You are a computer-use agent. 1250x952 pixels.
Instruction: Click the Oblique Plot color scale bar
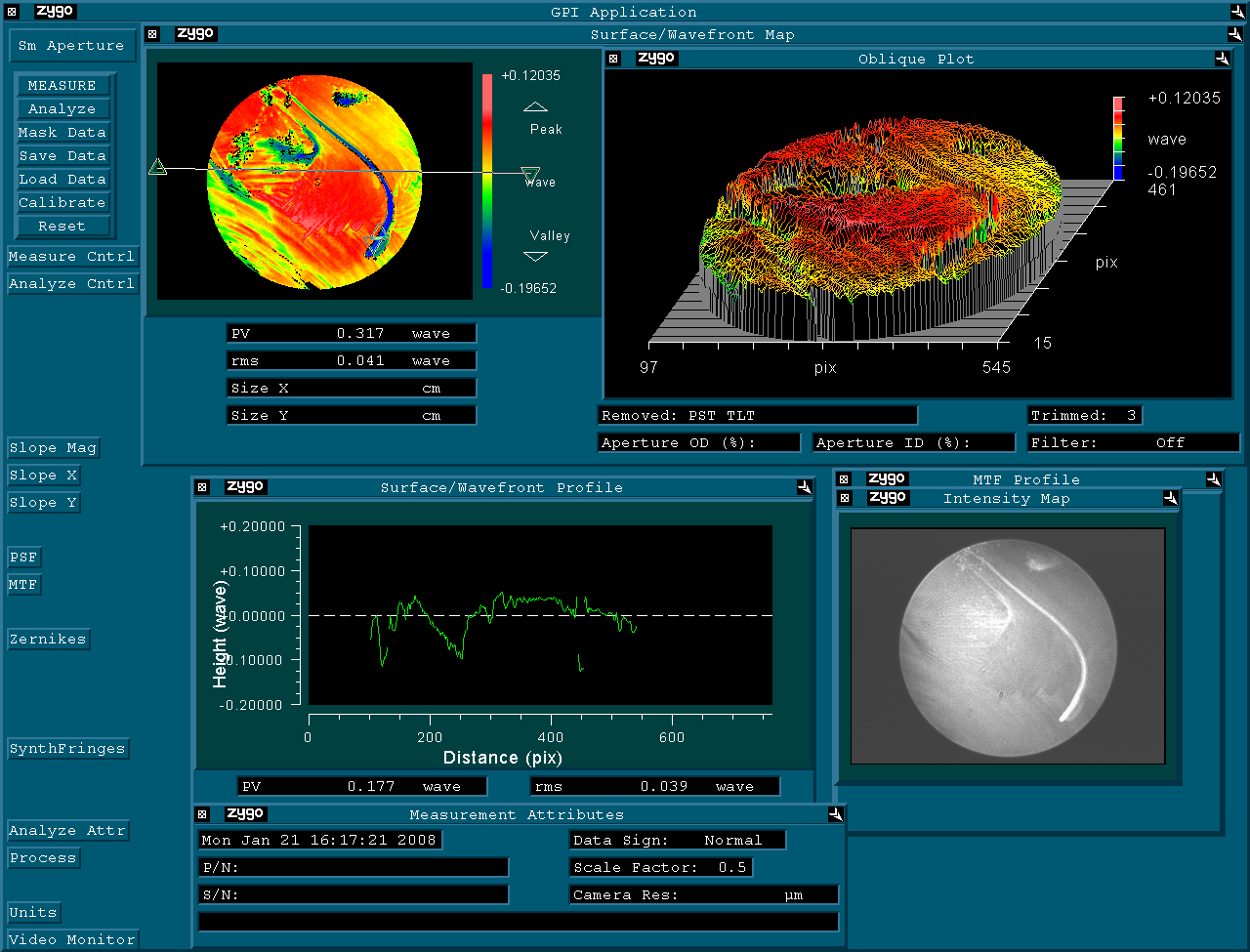pos(1119,138)
